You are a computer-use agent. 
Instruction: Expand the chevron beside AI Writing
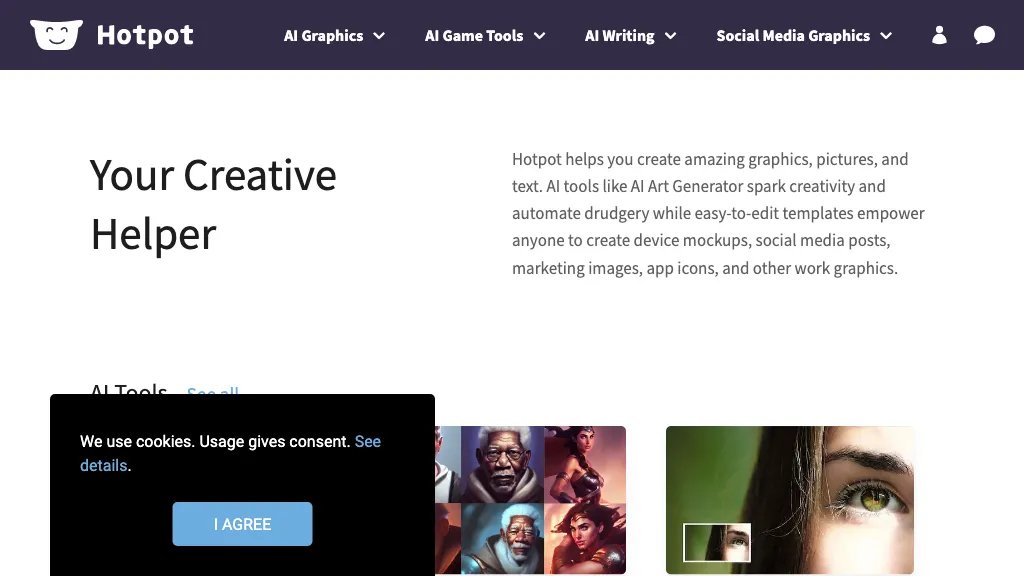[671, 36]
